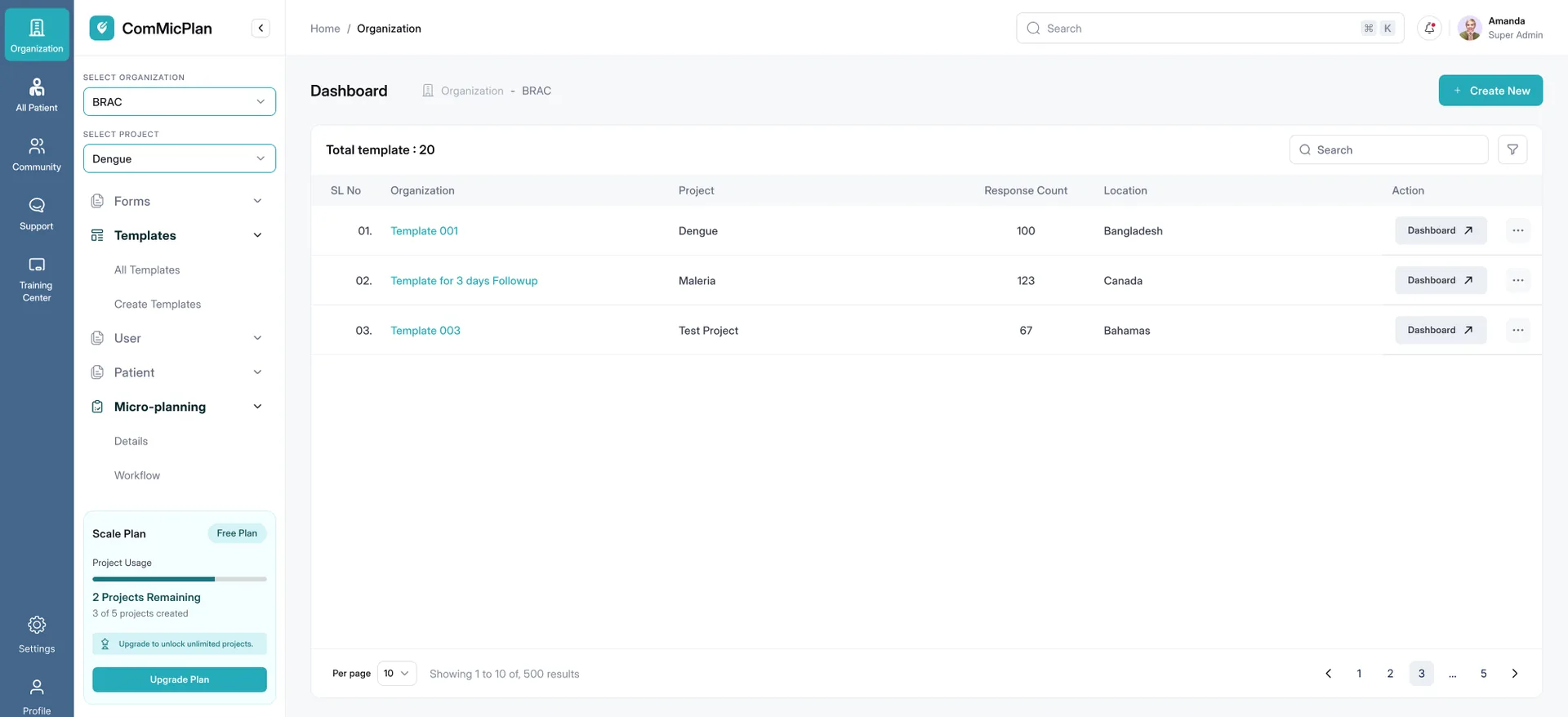Screen dimensions: 1568x717
Task: Open the Training Center icon
Action: point(37,279)
